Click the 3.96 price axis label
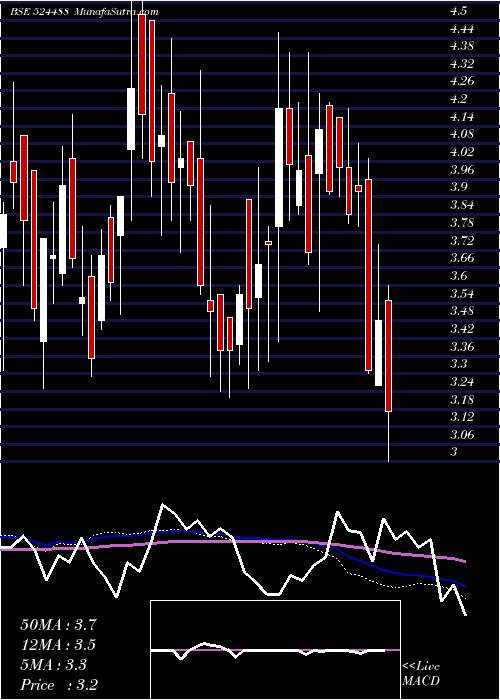 (x=462, y=171)
